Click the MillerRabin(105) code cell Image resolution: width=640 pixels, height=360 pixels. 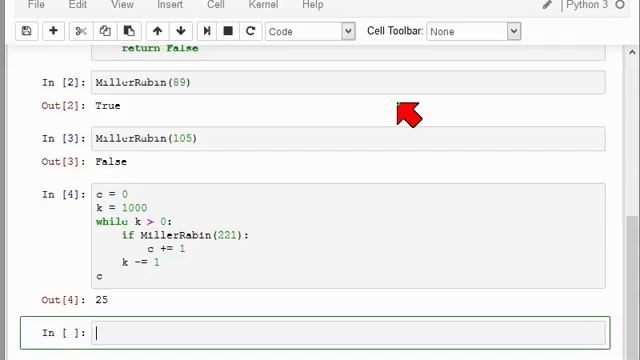coord(348,138)
